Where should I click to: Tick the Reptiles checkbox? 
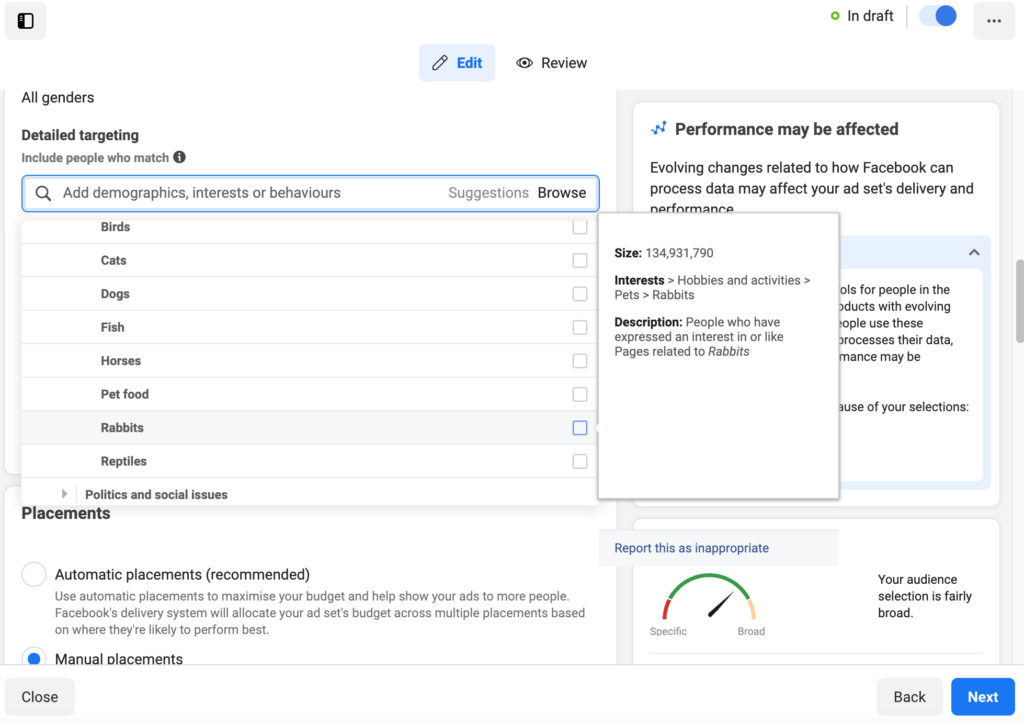(x=580, y=461)
